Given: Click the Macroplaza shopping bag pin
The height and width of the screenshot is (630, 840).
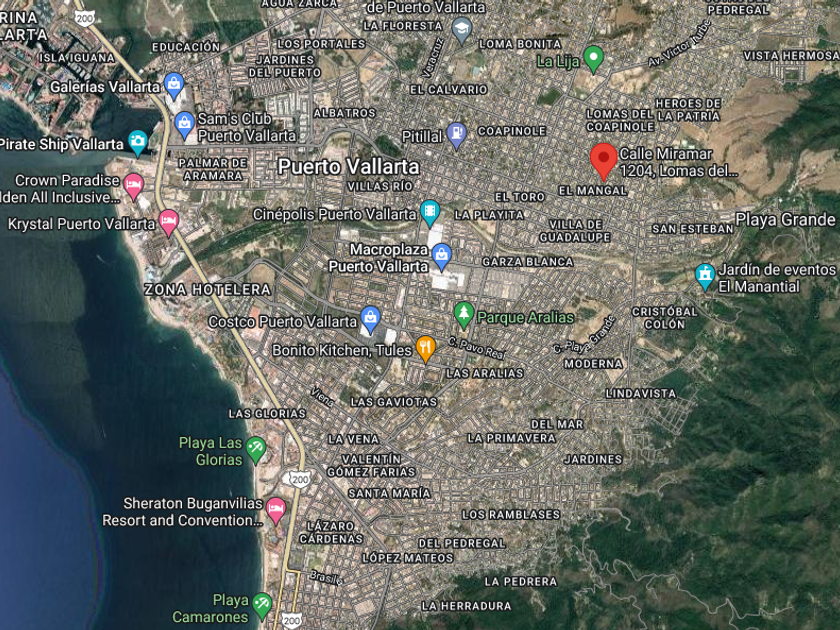Looking at the screenshot, I should click(x=441, y=257).
